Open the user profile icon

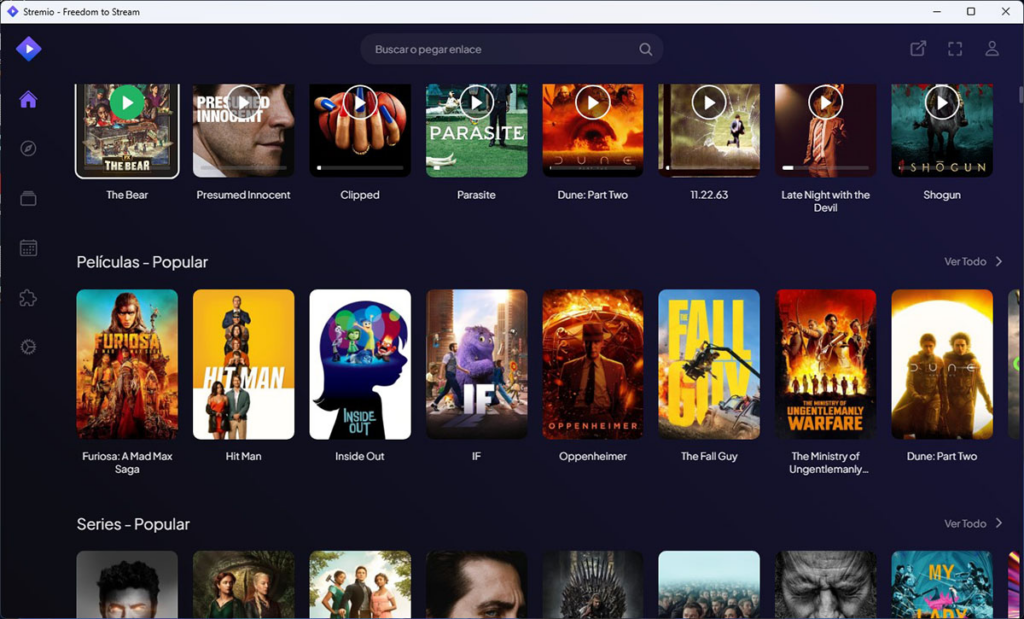click(x=992, y=48)
